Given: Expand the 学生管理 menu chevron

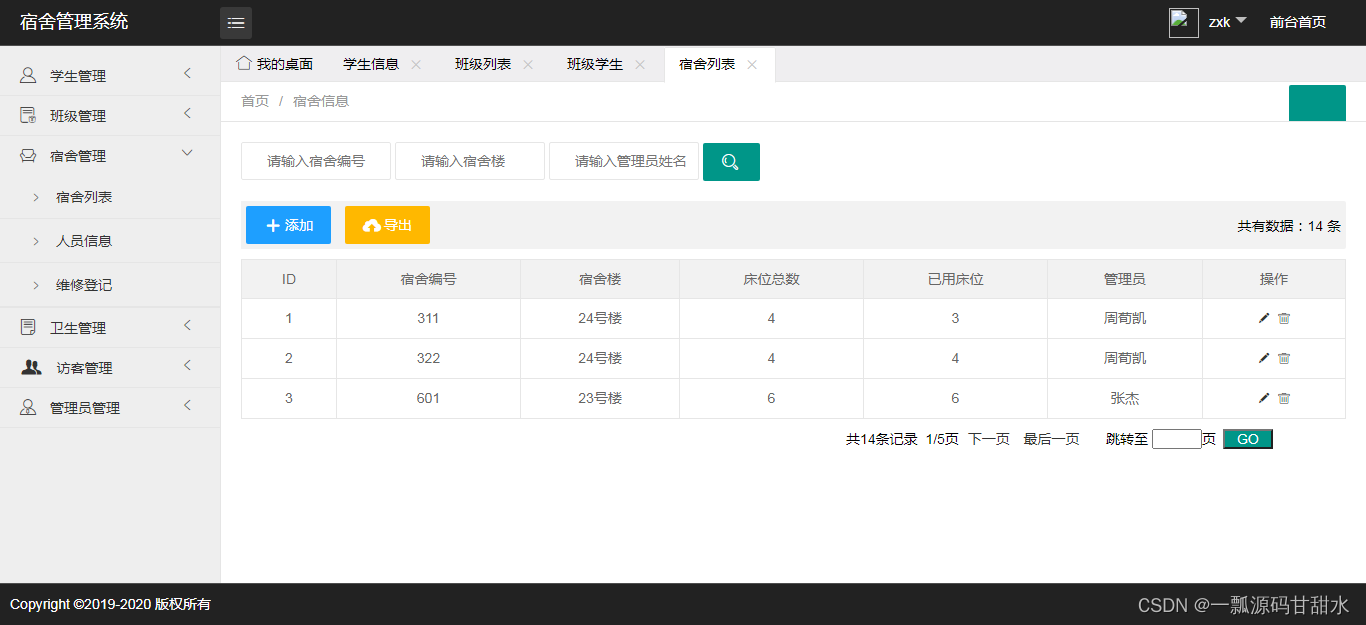Looking at the screenshot, I should (x=187, y=74).
